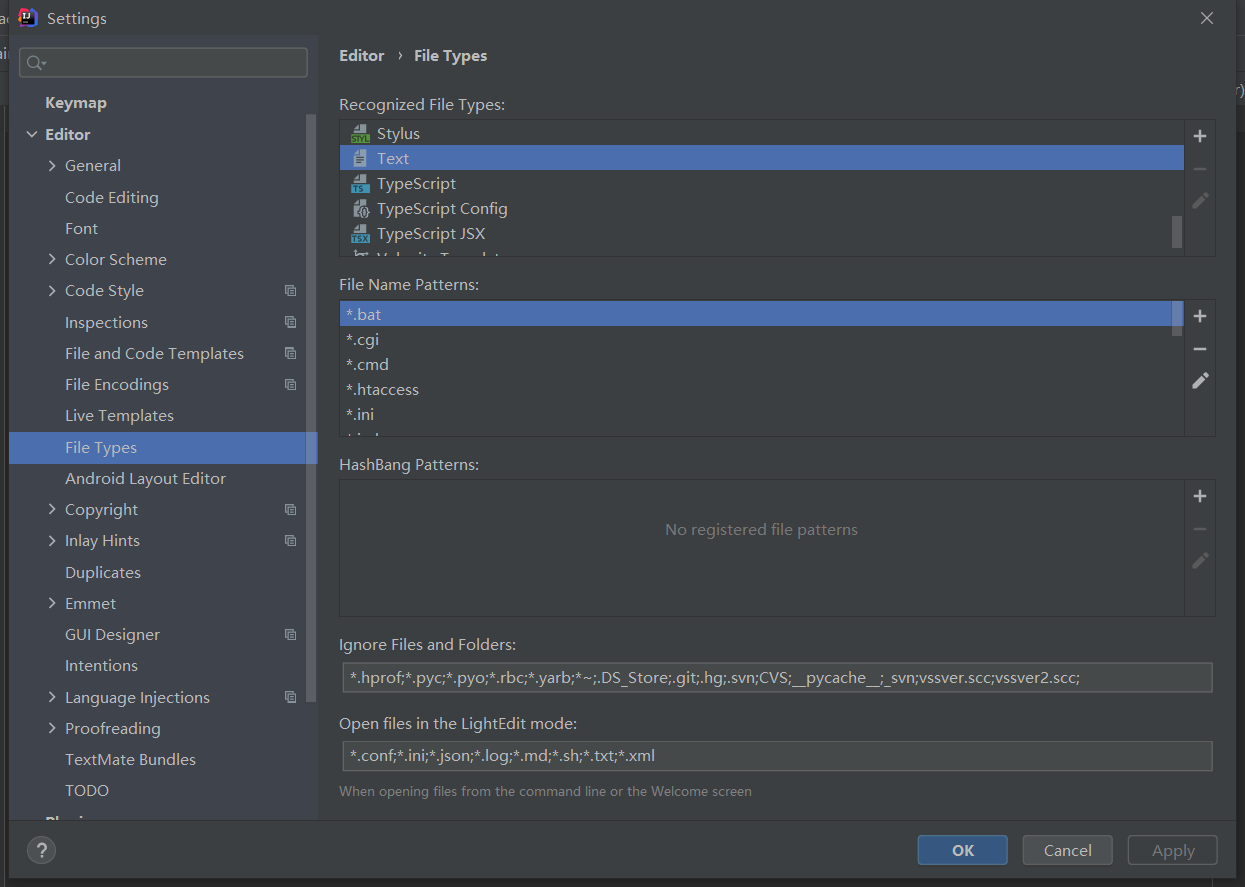Open the Code Editing settings page
Screen dimensions: 1245x887
coord(112,197)
